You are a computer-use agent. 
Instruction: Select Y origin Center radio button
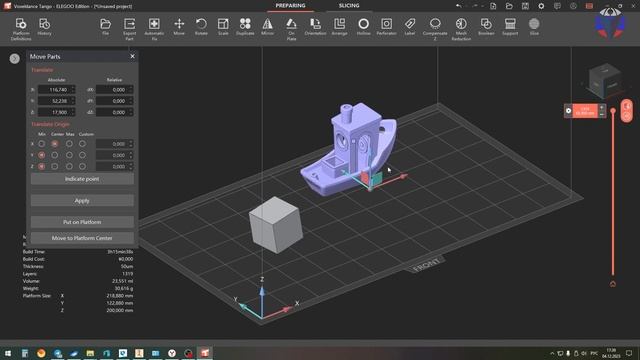pos(55,155)
